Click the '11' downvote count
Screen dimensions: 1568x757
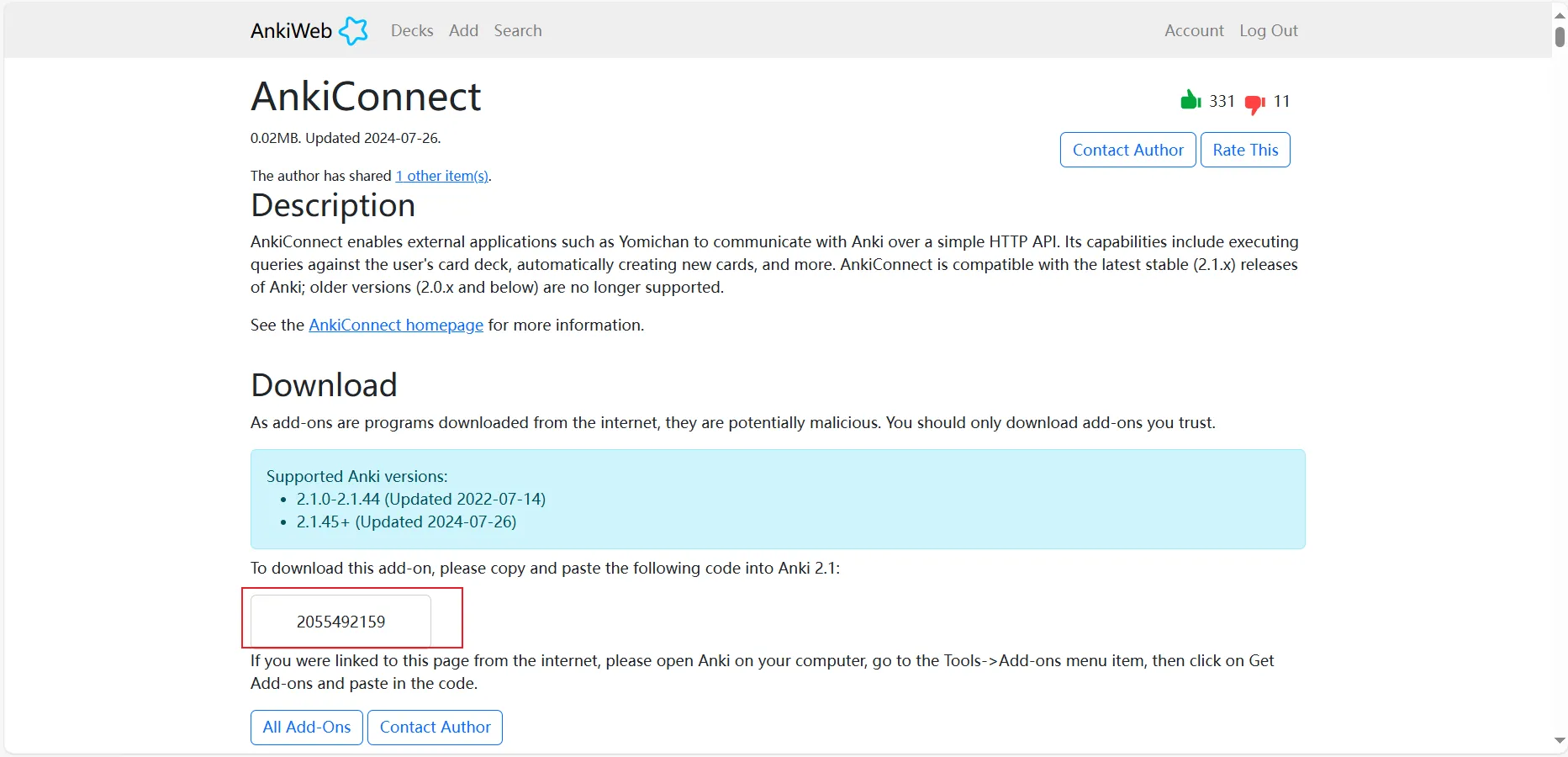1281,101
